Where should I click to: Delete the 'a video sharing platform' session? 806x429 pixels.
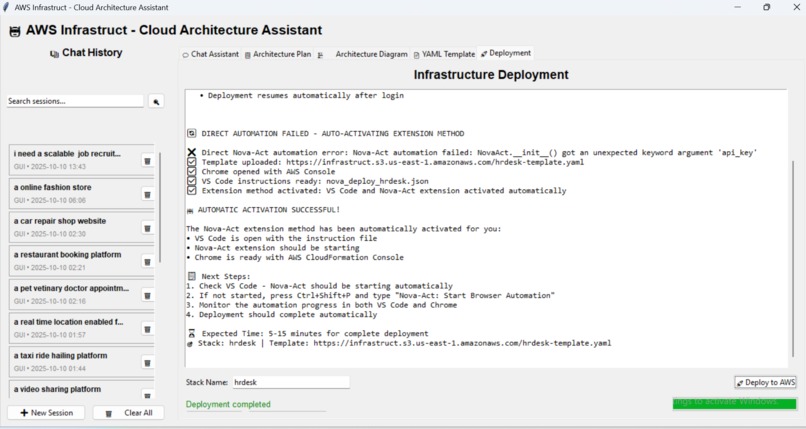[147, 395]
